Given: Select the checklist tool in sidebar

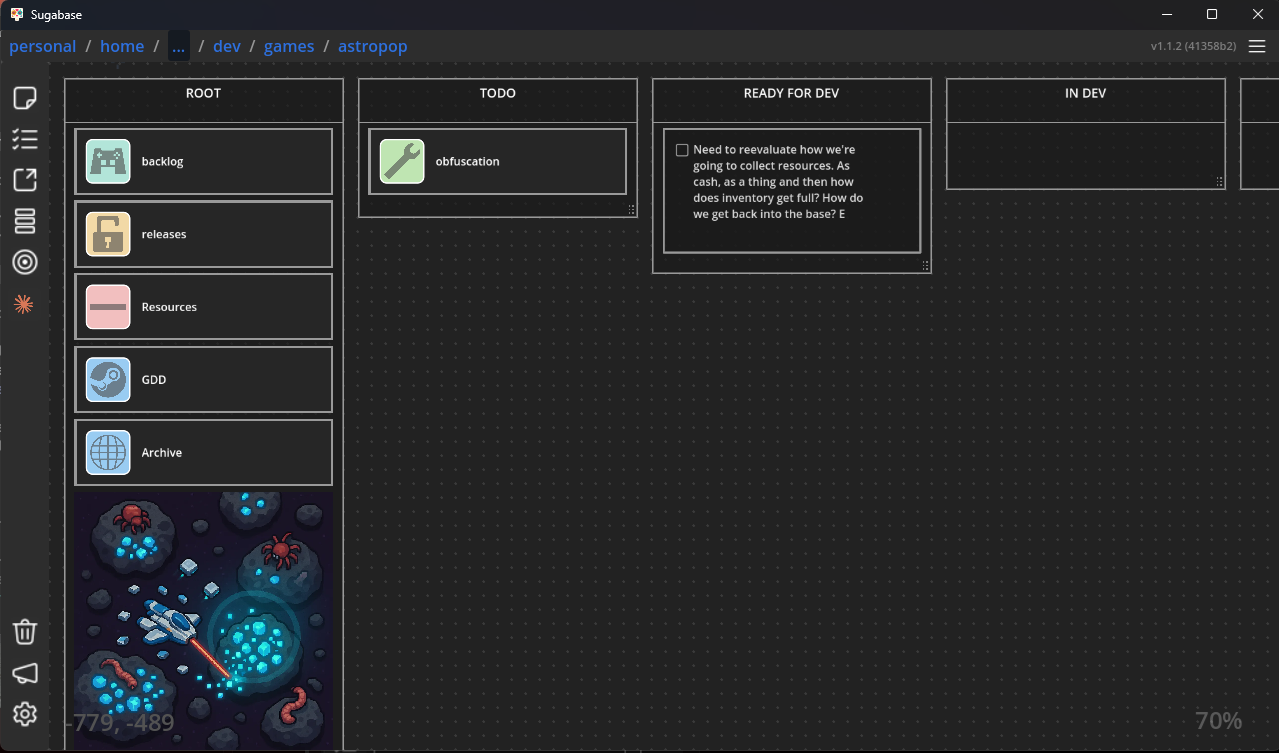Looking at the screenshot, I should 25,139.
